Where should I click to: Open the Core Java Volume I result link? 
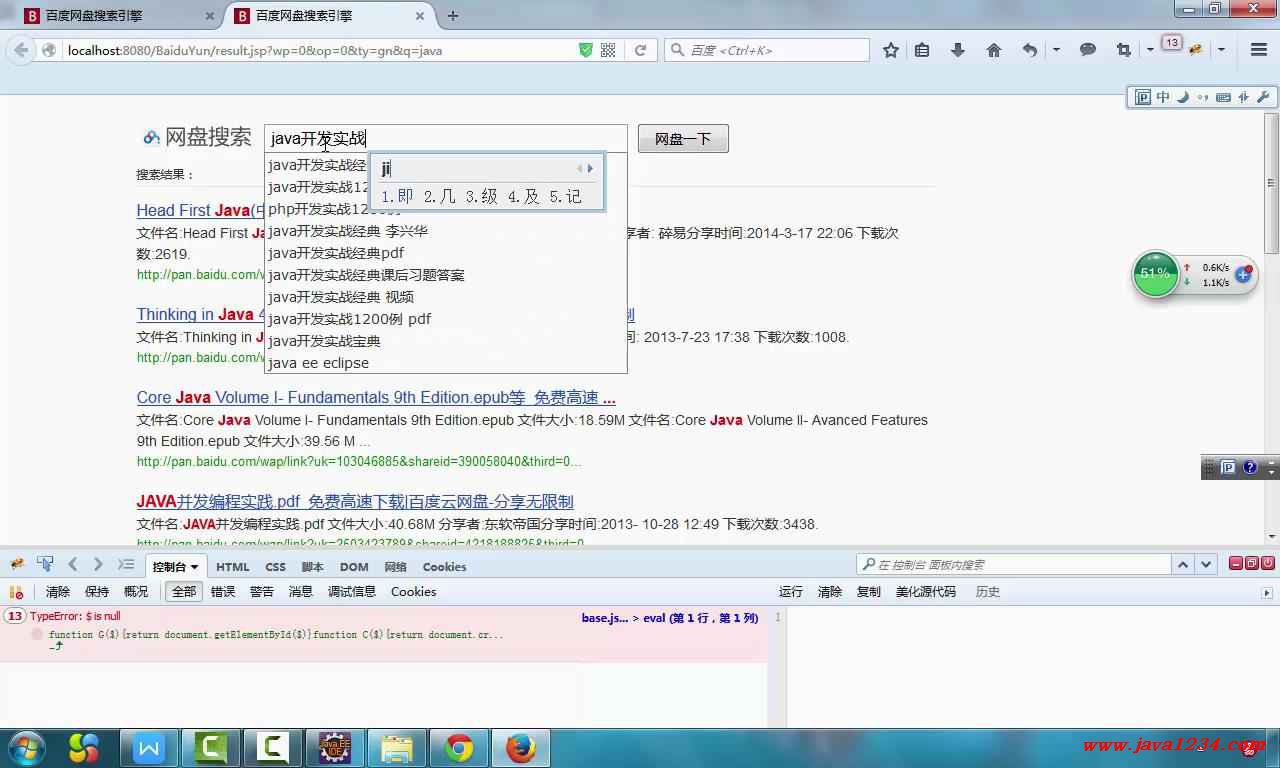coord(376,397)
